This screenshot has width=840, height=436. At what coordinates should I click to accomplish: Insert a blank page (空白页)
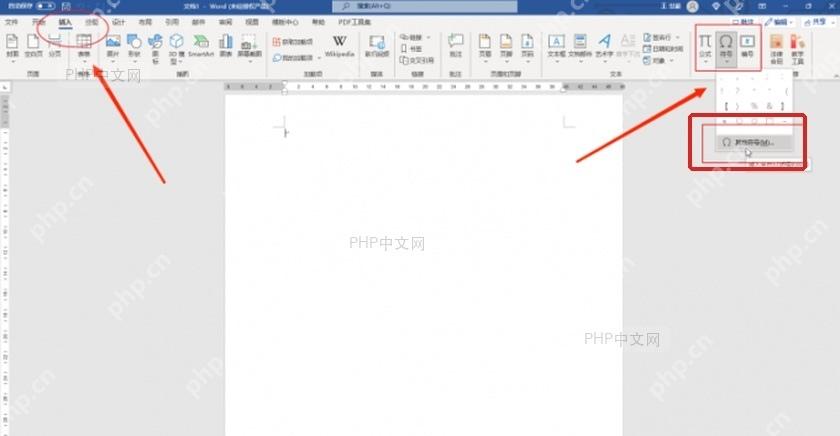tap(33, 46)
